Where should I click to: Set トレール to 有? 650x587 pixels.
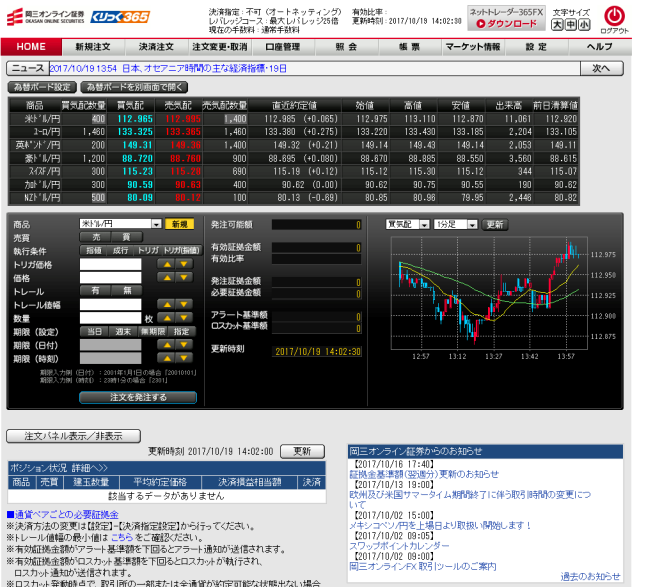coord(96,291)
